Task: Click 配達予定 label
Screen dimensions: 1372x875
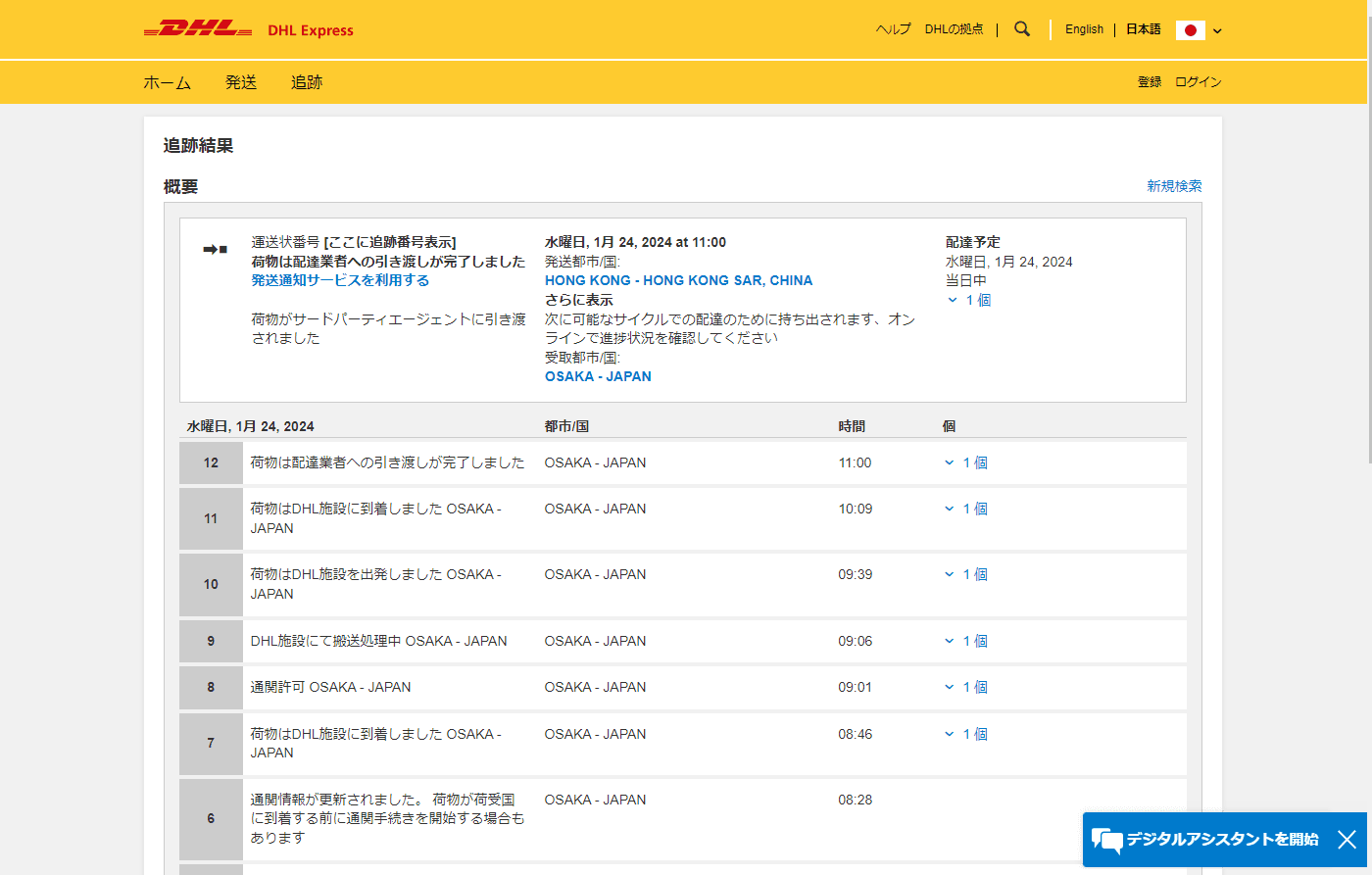Action: (973, 242)
